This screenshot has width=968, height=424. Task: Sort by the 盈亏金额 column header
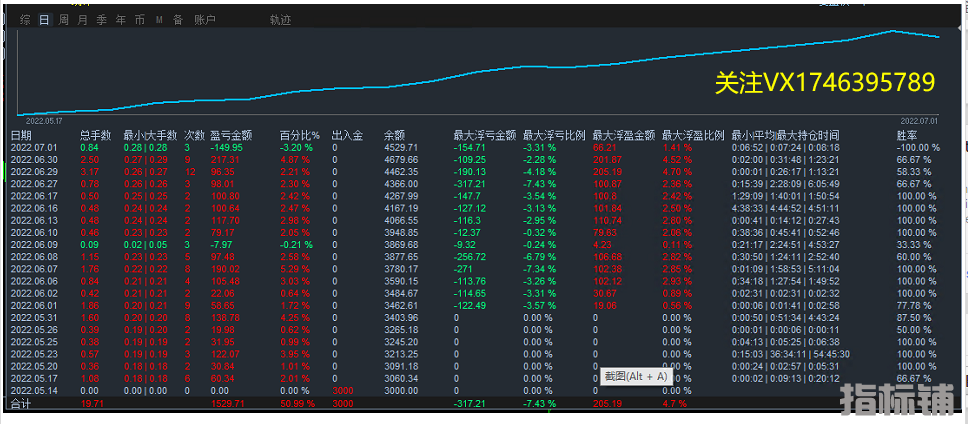coord(231,134)
